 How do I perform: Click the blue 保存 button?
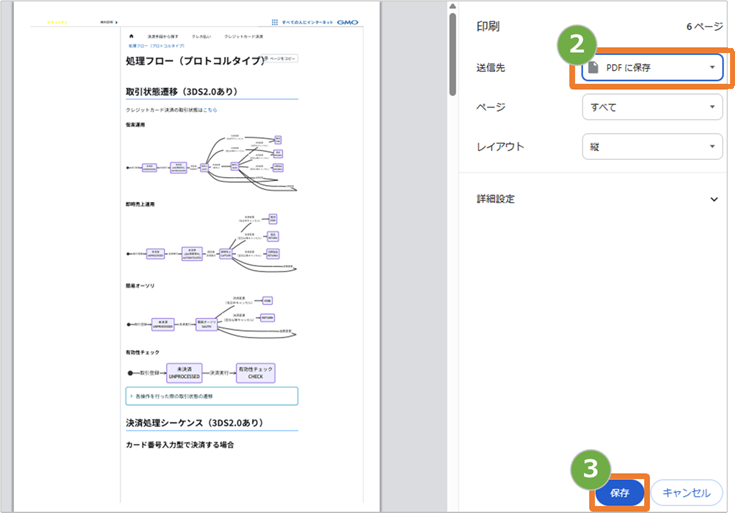click(x=620, y=493)
